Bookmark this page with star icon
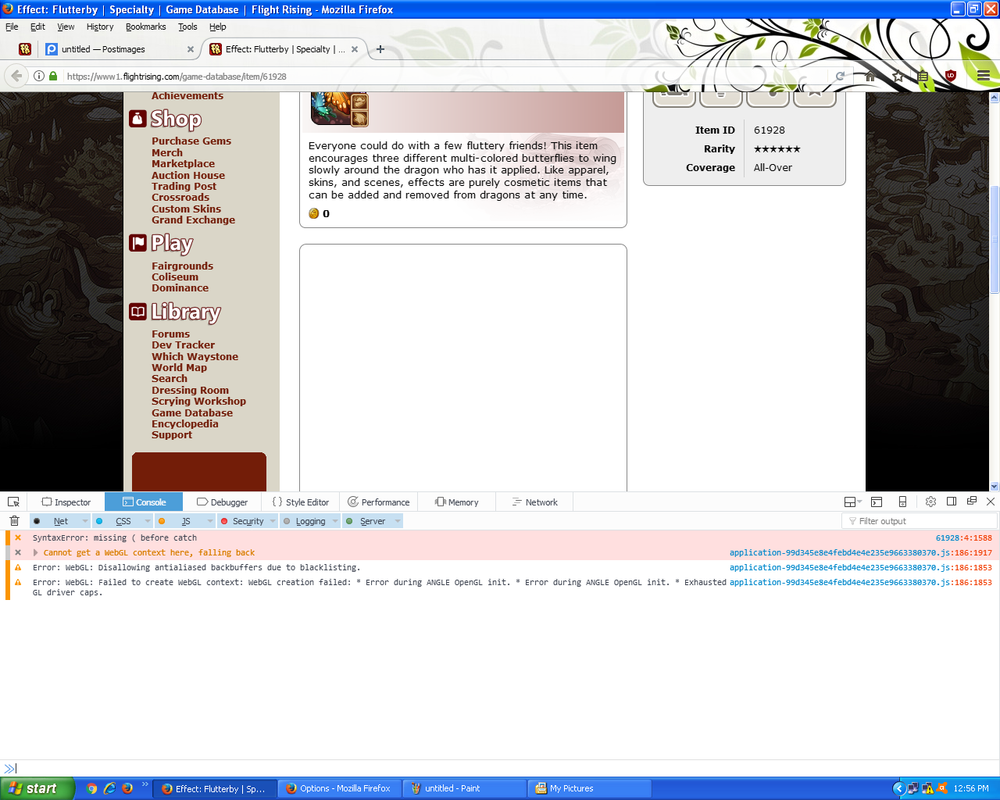Viewport: 1000px width, 800px height. (897, 76)
